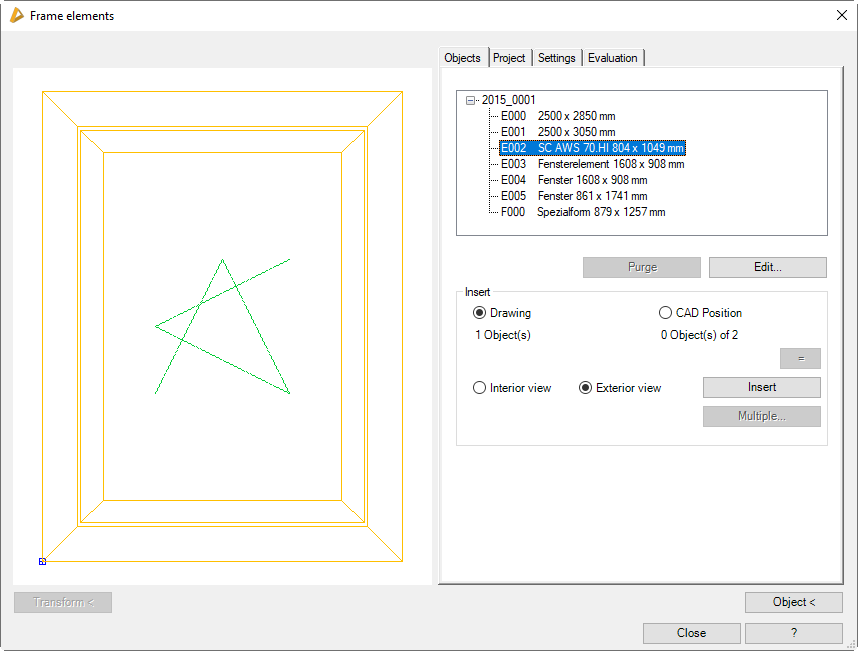The height and width of the screenshot is (651, 858).
Task: Click the Object < button
Action: (793, 602)
